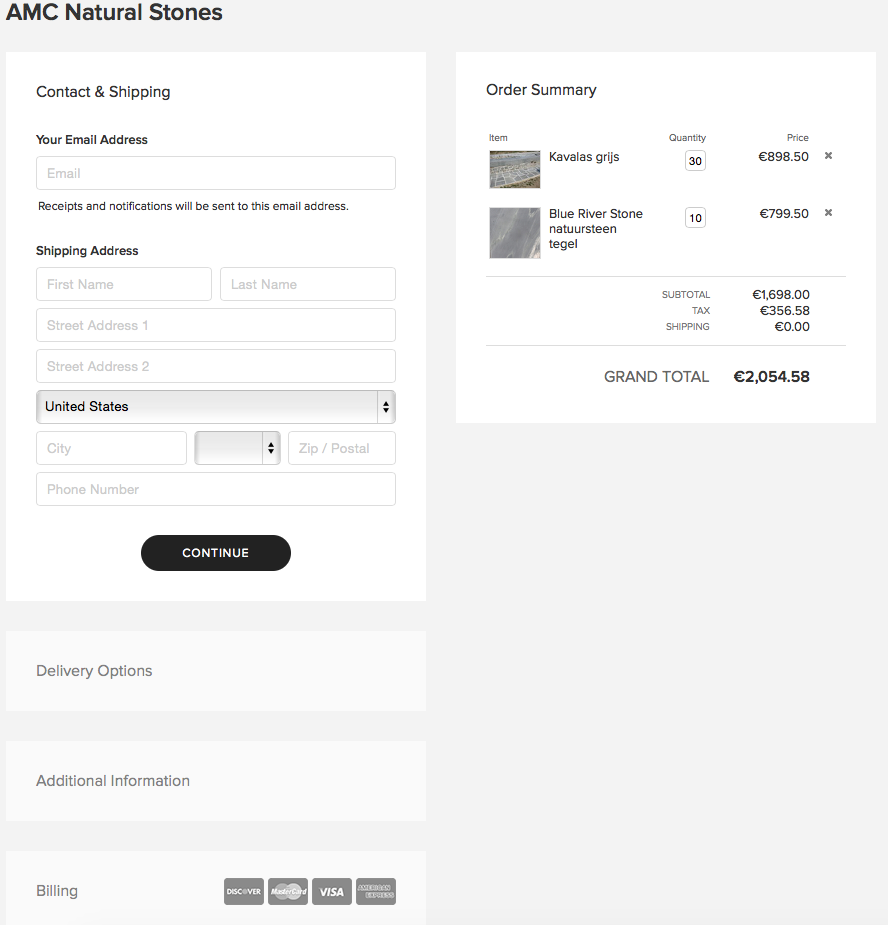Click the AMC Natural Stones site title
Image resolution: width=888 pixels, height=925 pixels.
(x=114, y=12)
